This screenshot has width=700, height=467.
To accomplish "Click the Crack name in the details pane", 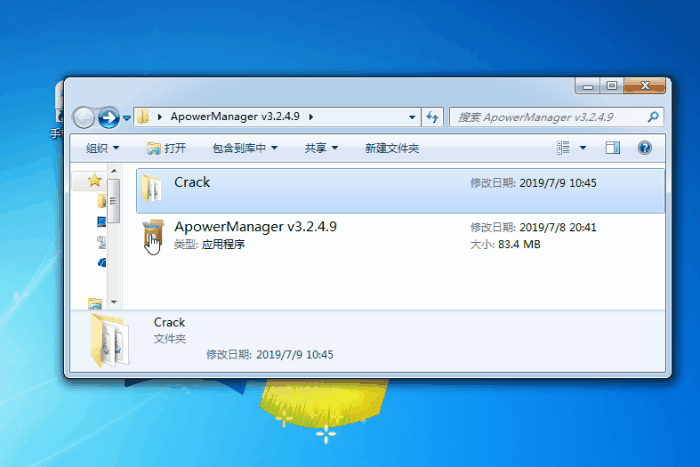I will coord(169,322).
